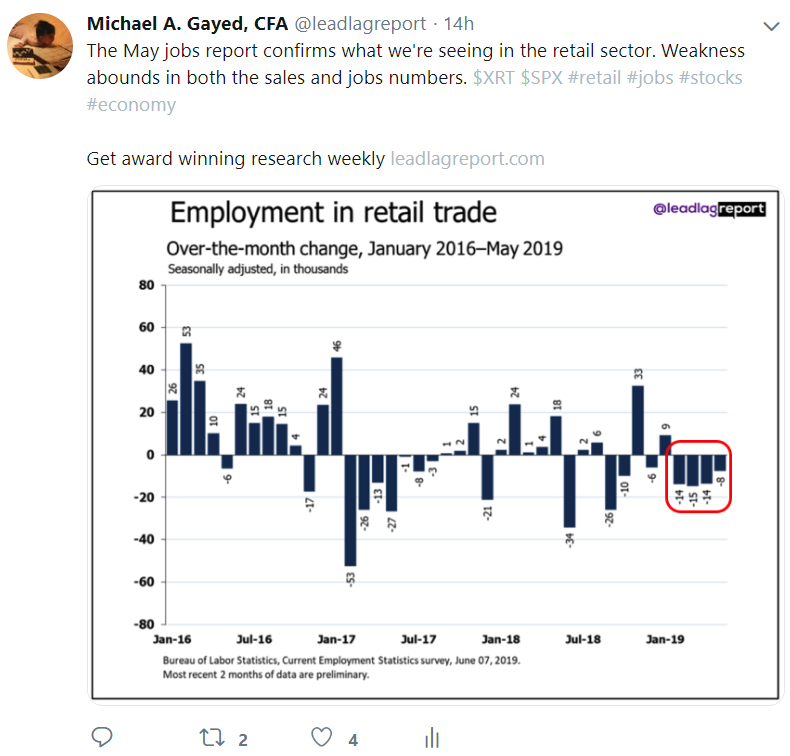Open the #economy hashtag
The width and height of the screenshot is (790, 756).
[x=132, y=104]
